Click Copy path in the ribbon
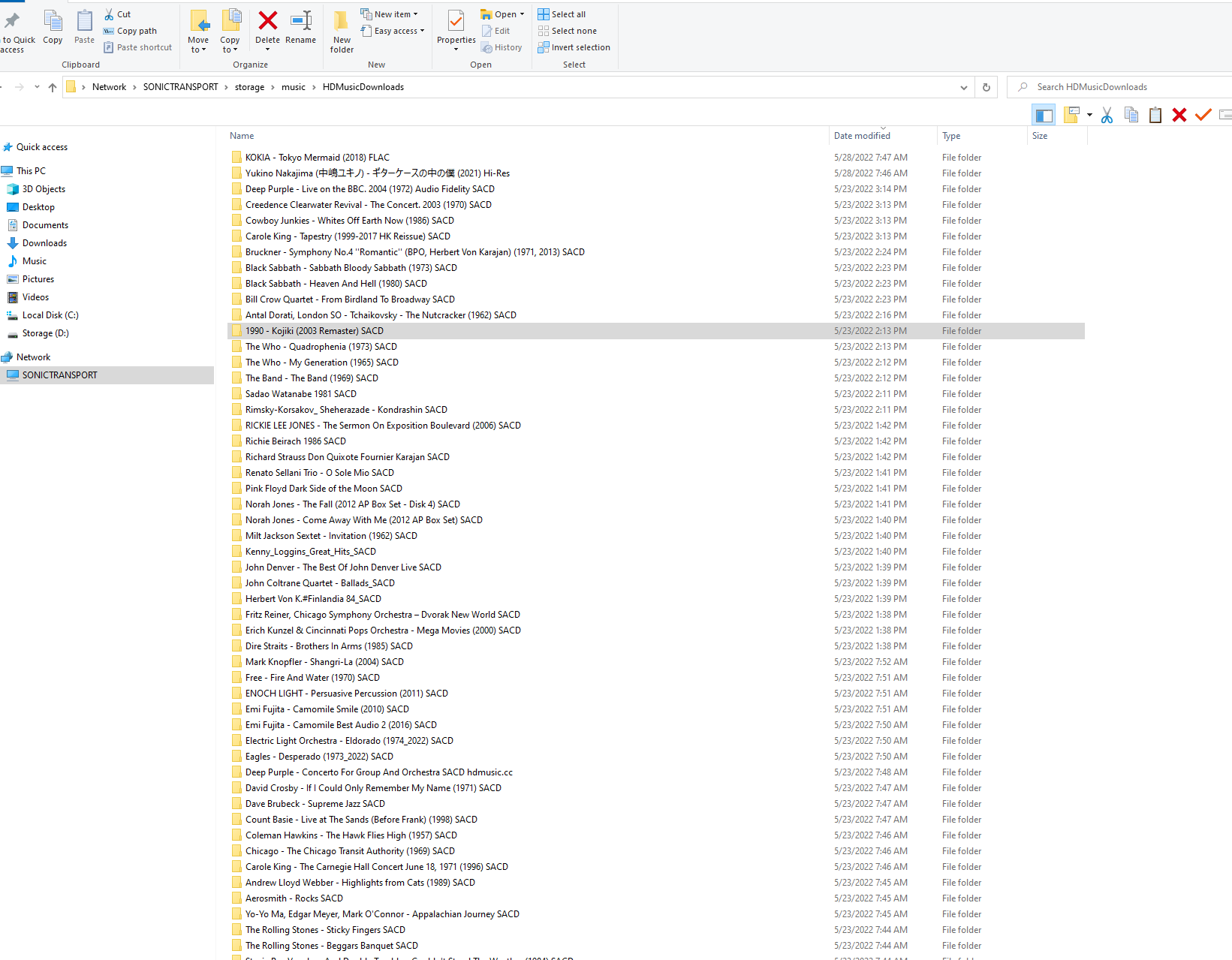Screen dimensions: 1232x960 click(130, 31)
